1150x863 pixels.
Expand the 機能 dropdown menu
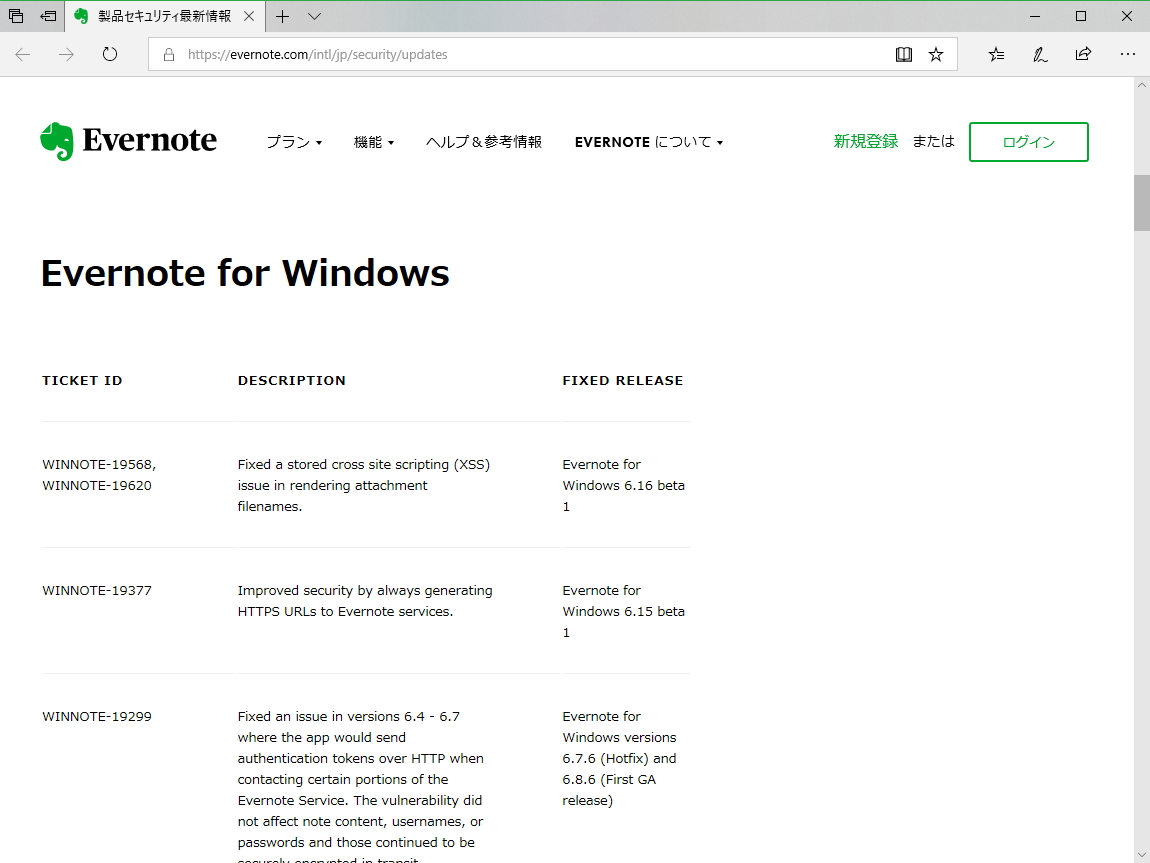coord(373,142)
